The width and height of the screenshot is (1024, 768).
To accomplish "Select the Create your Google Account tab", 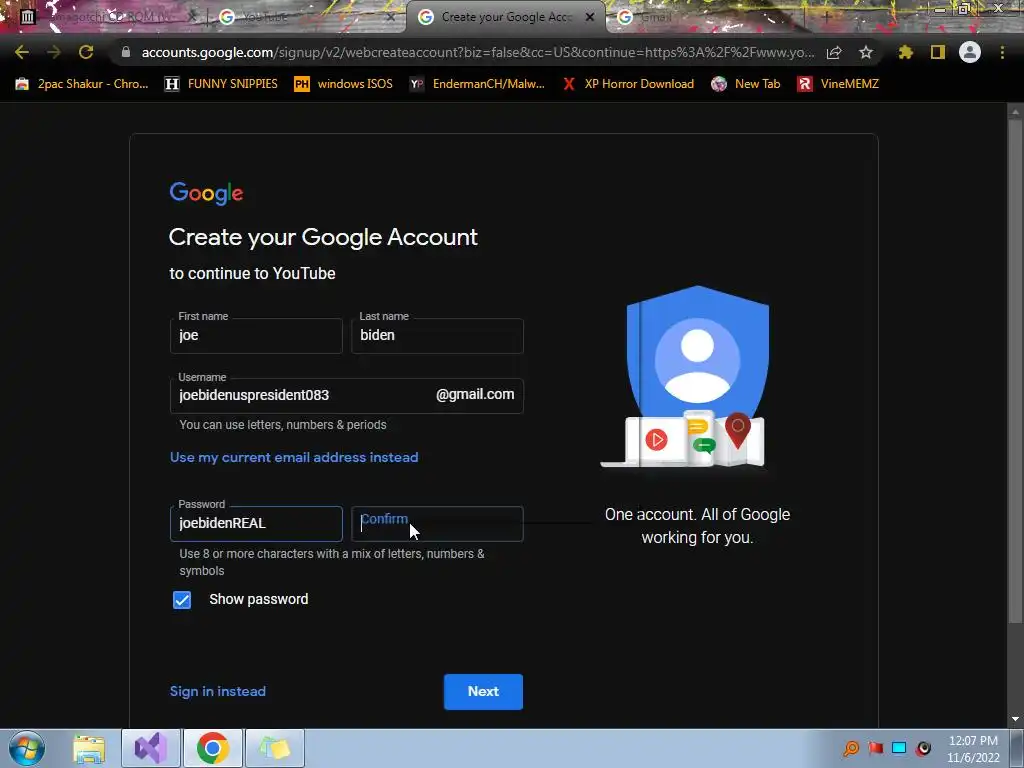I will (500, 17).
